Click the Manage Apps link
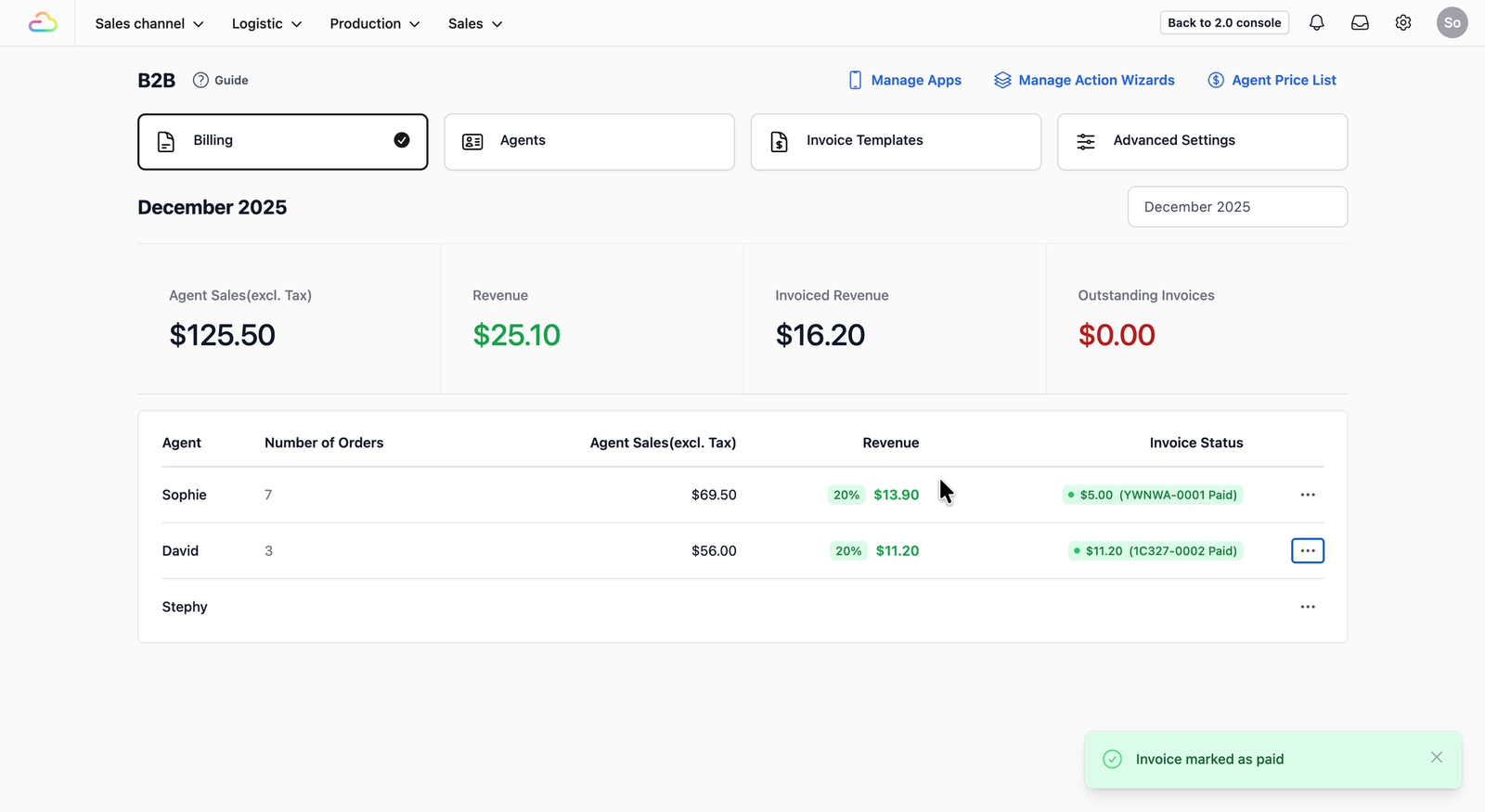The width and height of the screenshot is (1485, 812). point(905,80)
